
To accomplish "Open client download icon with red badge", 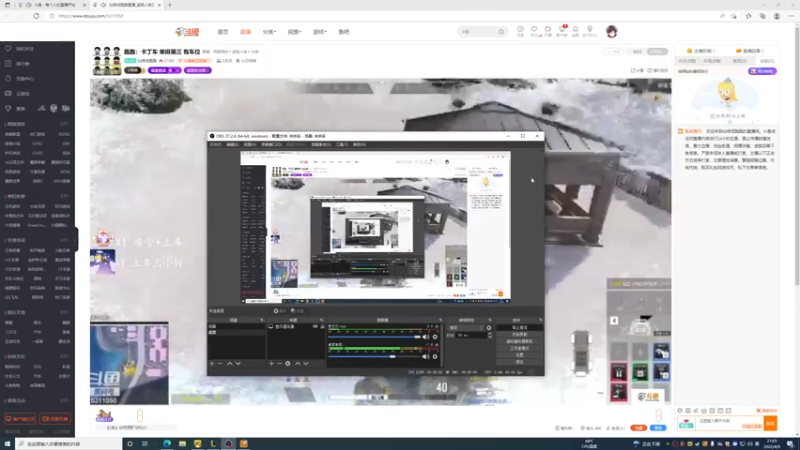I will tap(562, 31).
